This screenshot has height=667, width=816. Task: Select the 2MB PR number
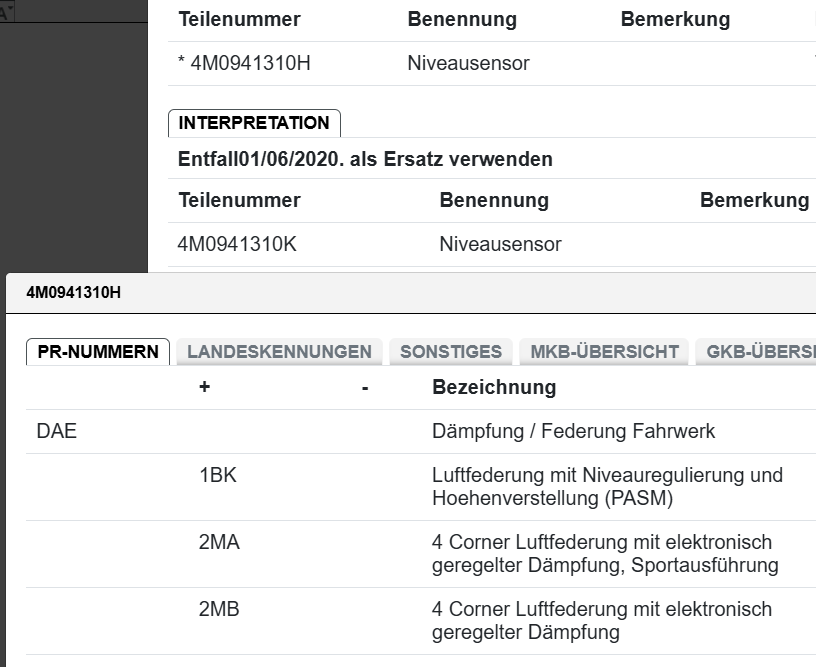tap(219, 609)
